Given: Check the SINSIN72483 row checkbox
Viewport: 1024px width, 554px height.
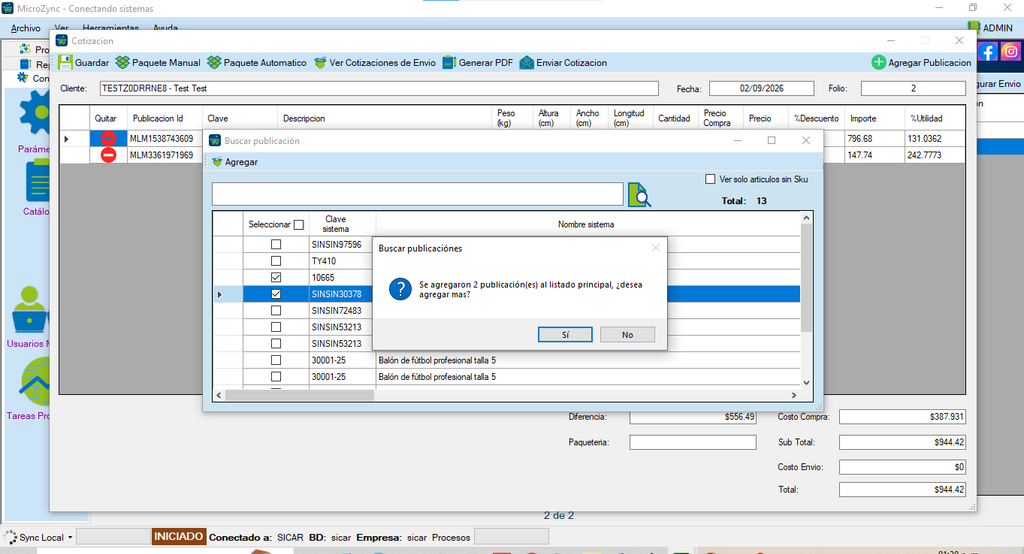Looking at the screenshot, I should pyautogui.click(x=276, y=310).
